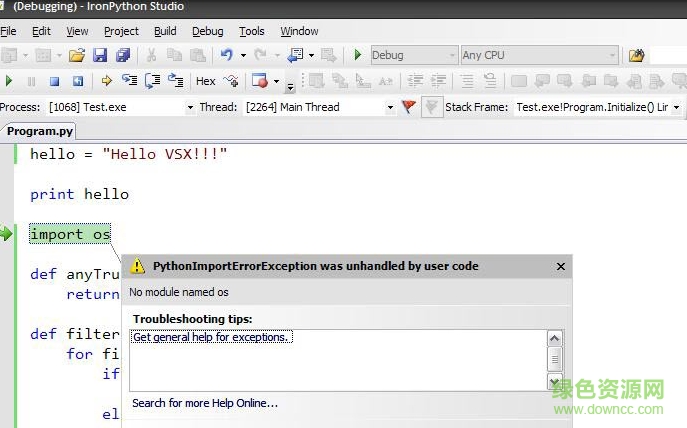Expand the Undo history dropdown arrow
Image resolution: width=687 pixels, height=428 pixels.
click(x=243, y=56)
